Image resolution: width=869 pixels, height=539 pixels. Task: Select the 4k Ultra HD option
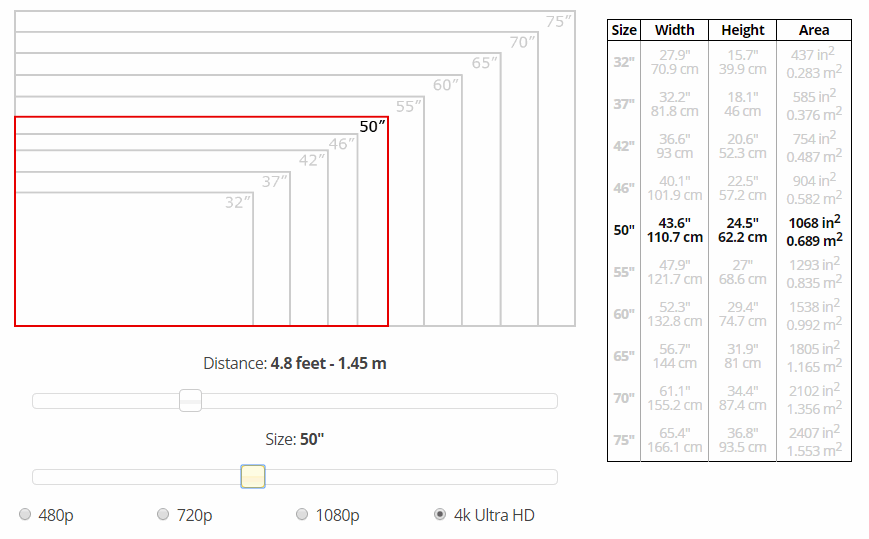(440, 515)
